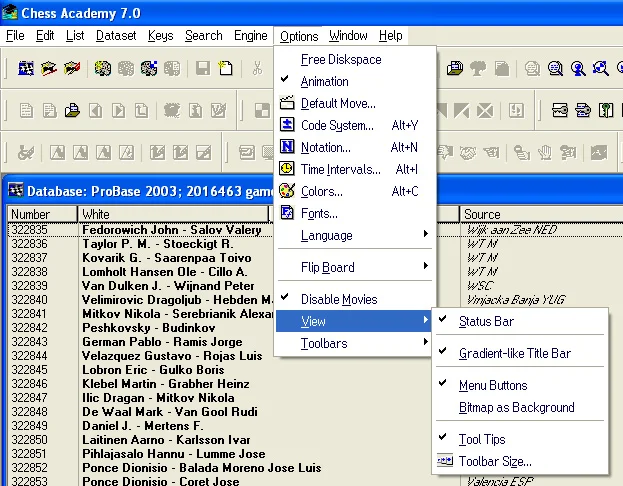Toggle the Menu Buttons option
623x486 pixels.
click(x=520, y=385)
